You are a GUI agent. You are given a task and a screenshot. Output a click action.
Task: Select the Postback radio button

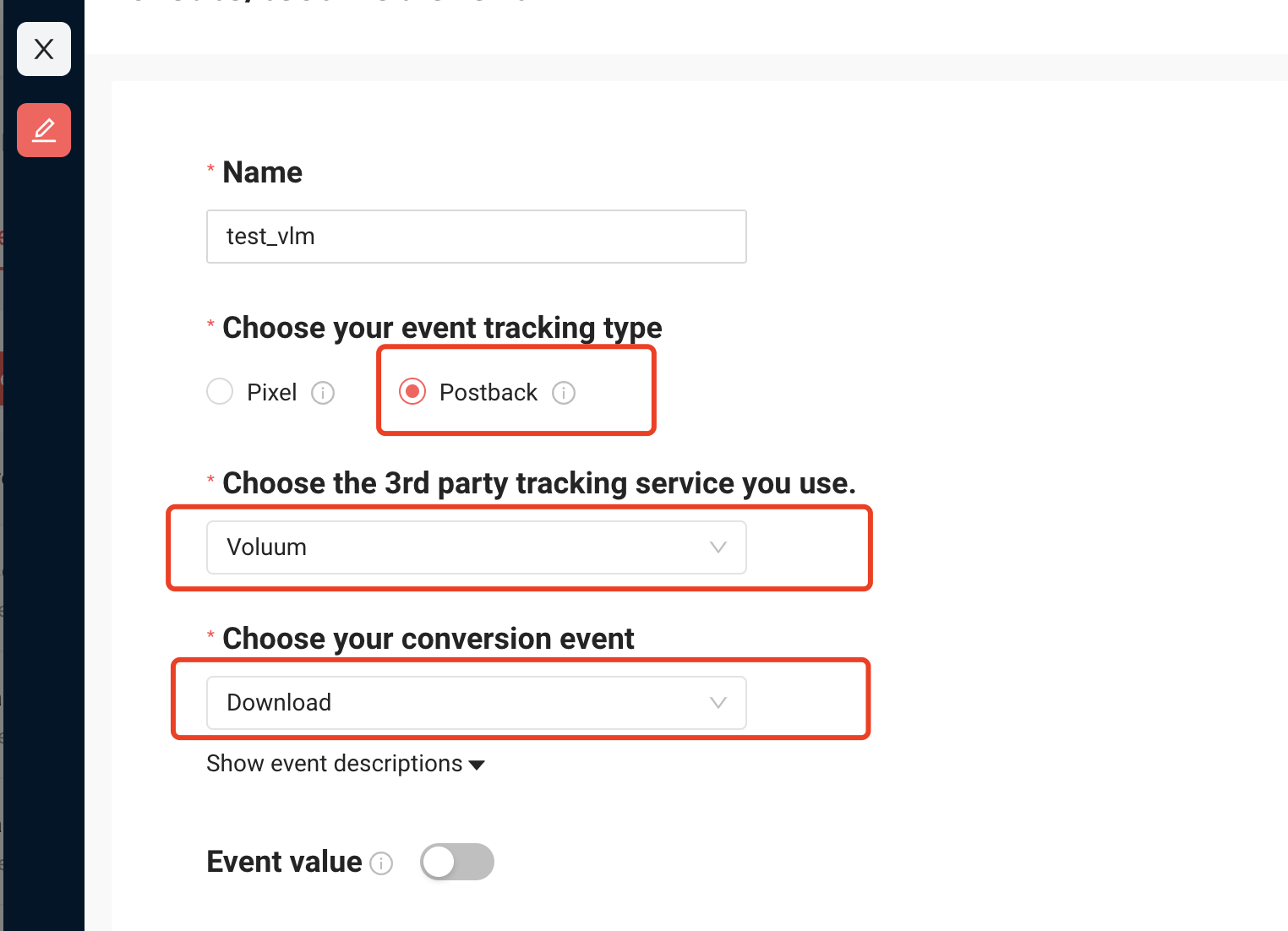click(x=412, y=392)
